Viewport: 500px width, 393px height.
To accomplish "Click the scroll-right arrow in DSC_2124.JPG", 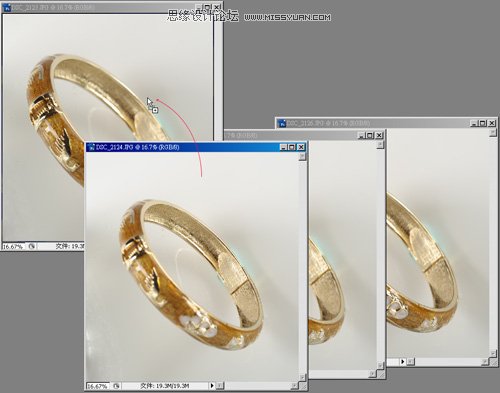I will (x=294, y=386).
